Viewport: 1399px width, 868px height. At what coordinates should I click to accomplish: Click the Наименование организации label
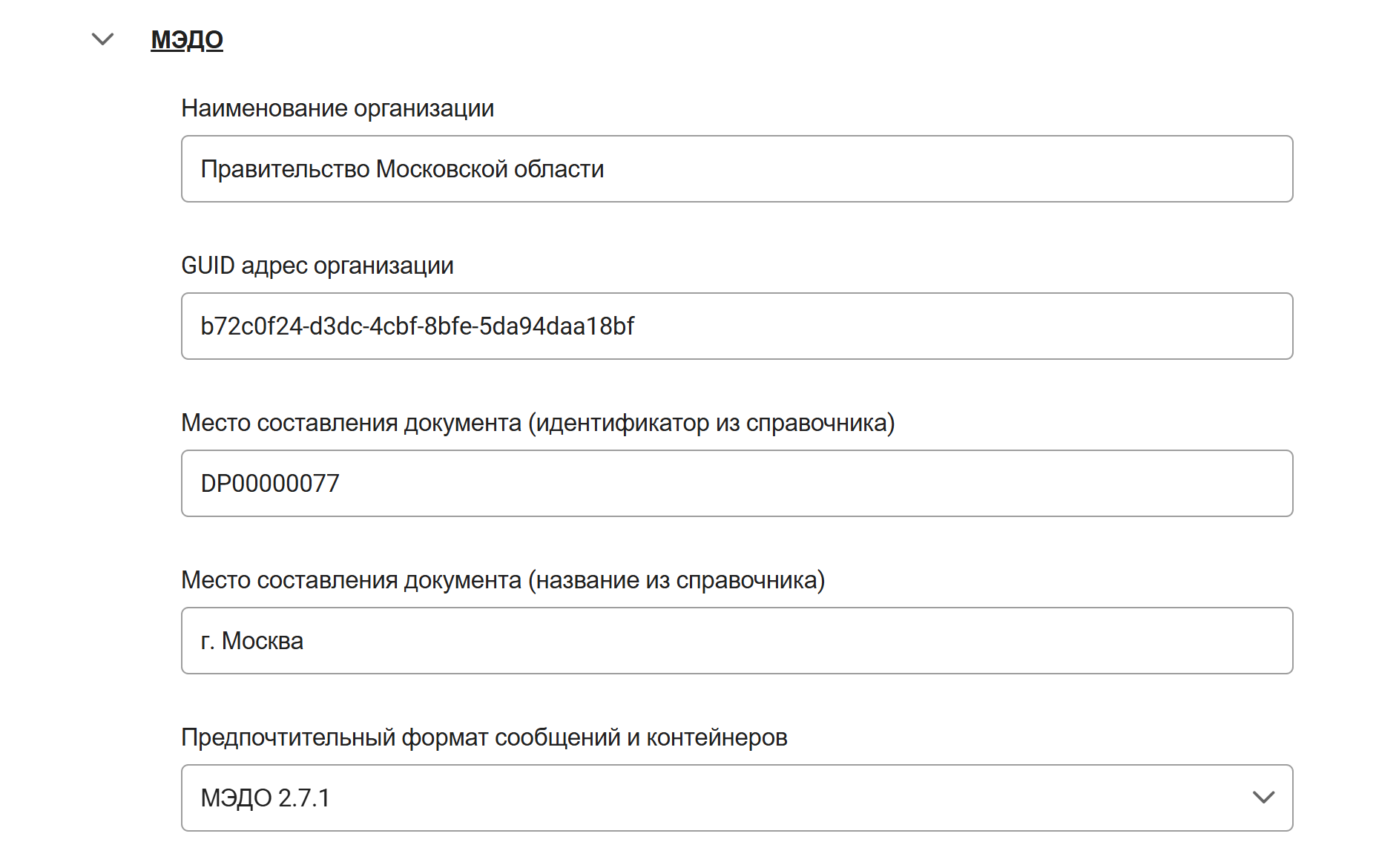(x=338, y=108)
